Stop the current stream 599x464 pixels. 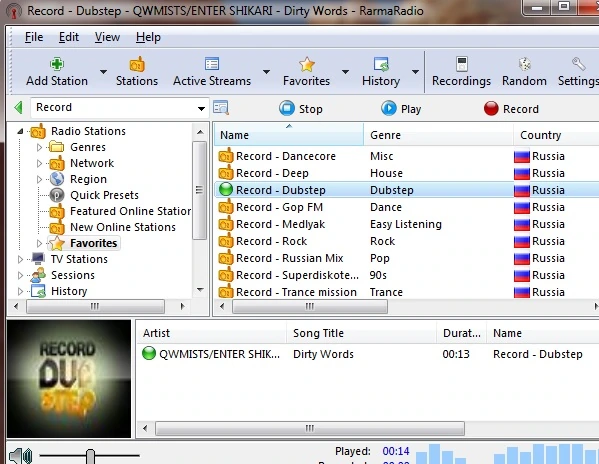(301, 108)
